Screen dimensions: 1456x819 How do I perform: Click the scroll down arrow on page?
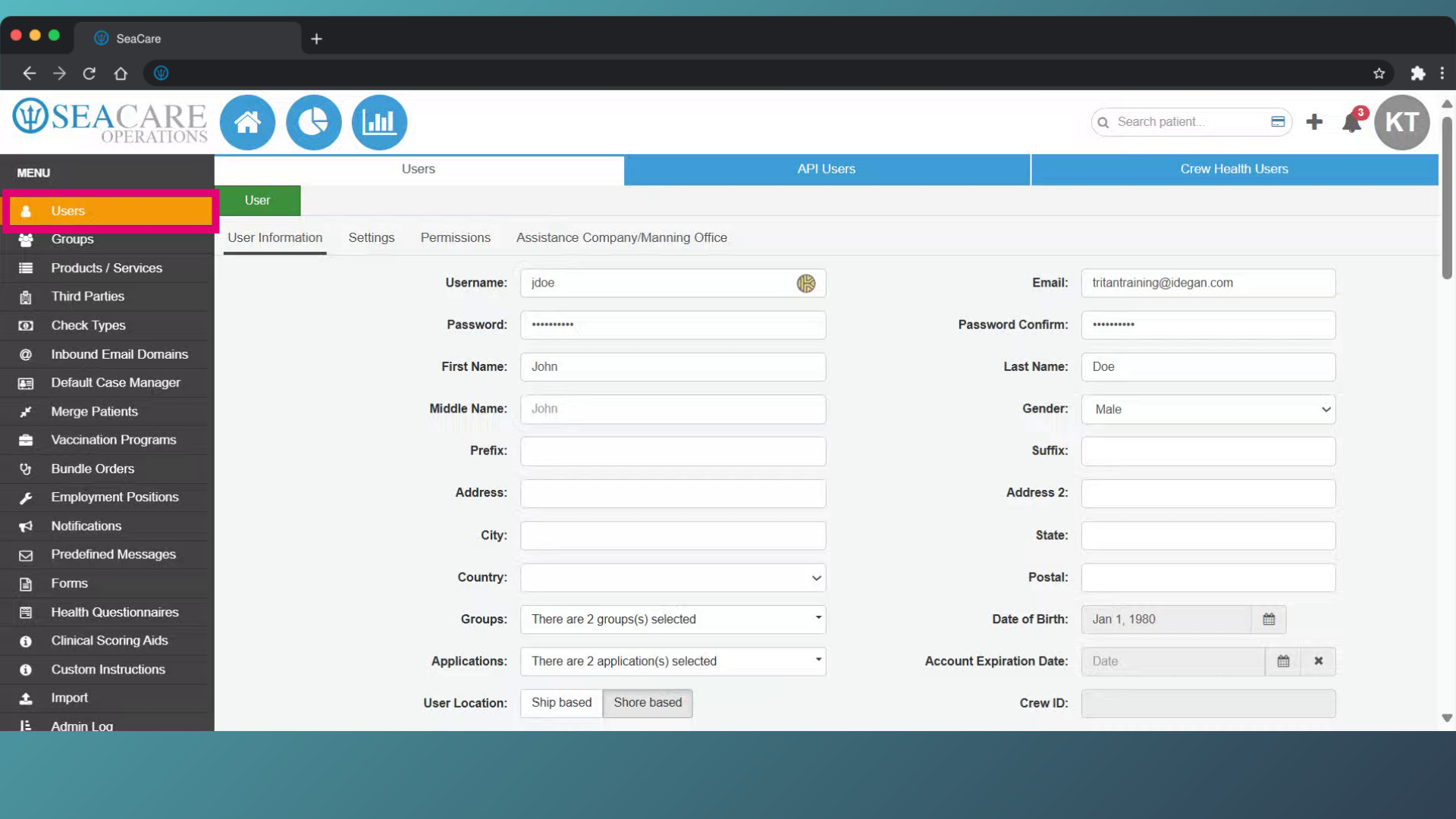coord(1447,718)
